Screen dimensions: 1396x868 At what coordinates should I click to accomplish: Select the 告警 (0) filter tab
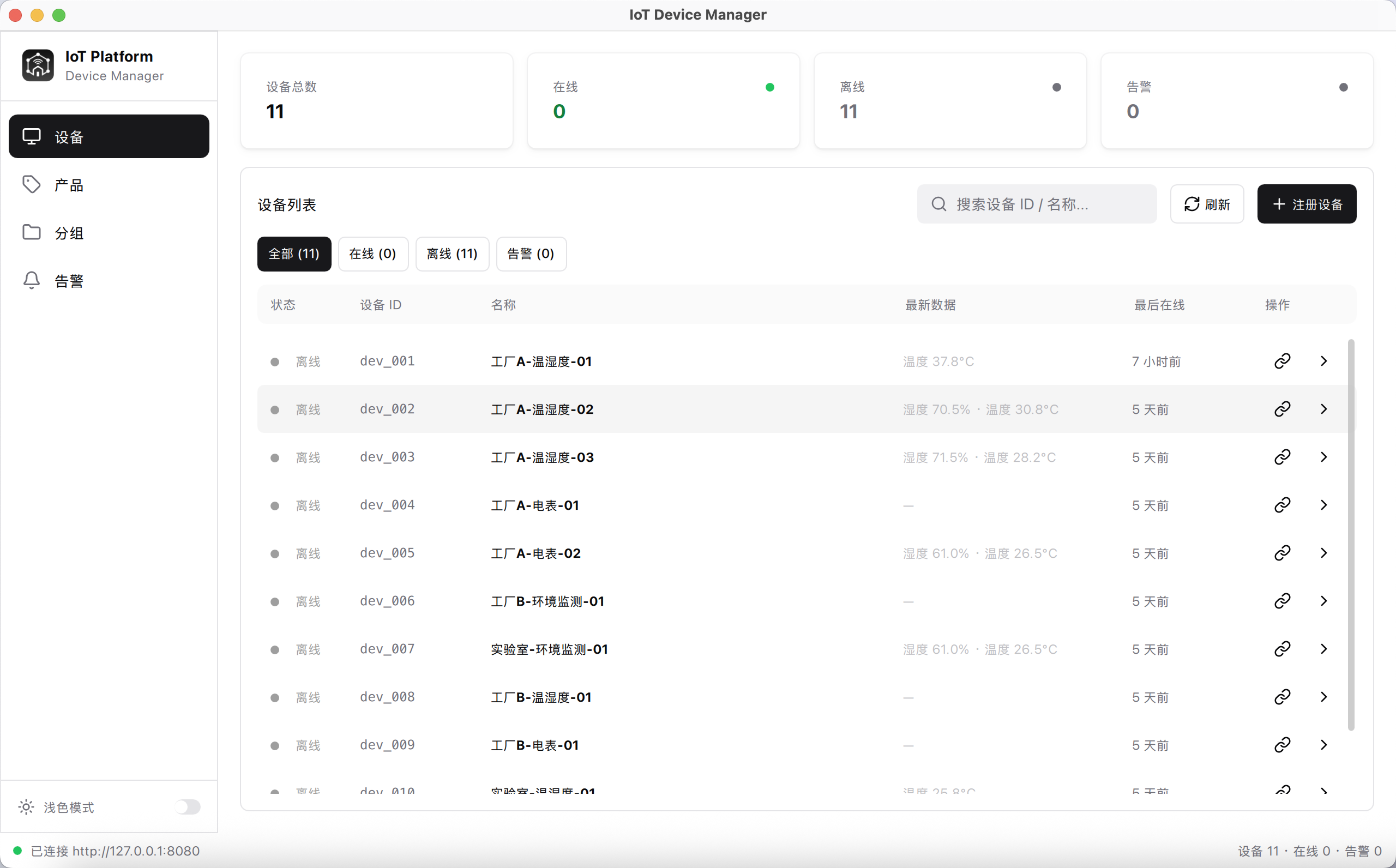(x=531, y=254)
